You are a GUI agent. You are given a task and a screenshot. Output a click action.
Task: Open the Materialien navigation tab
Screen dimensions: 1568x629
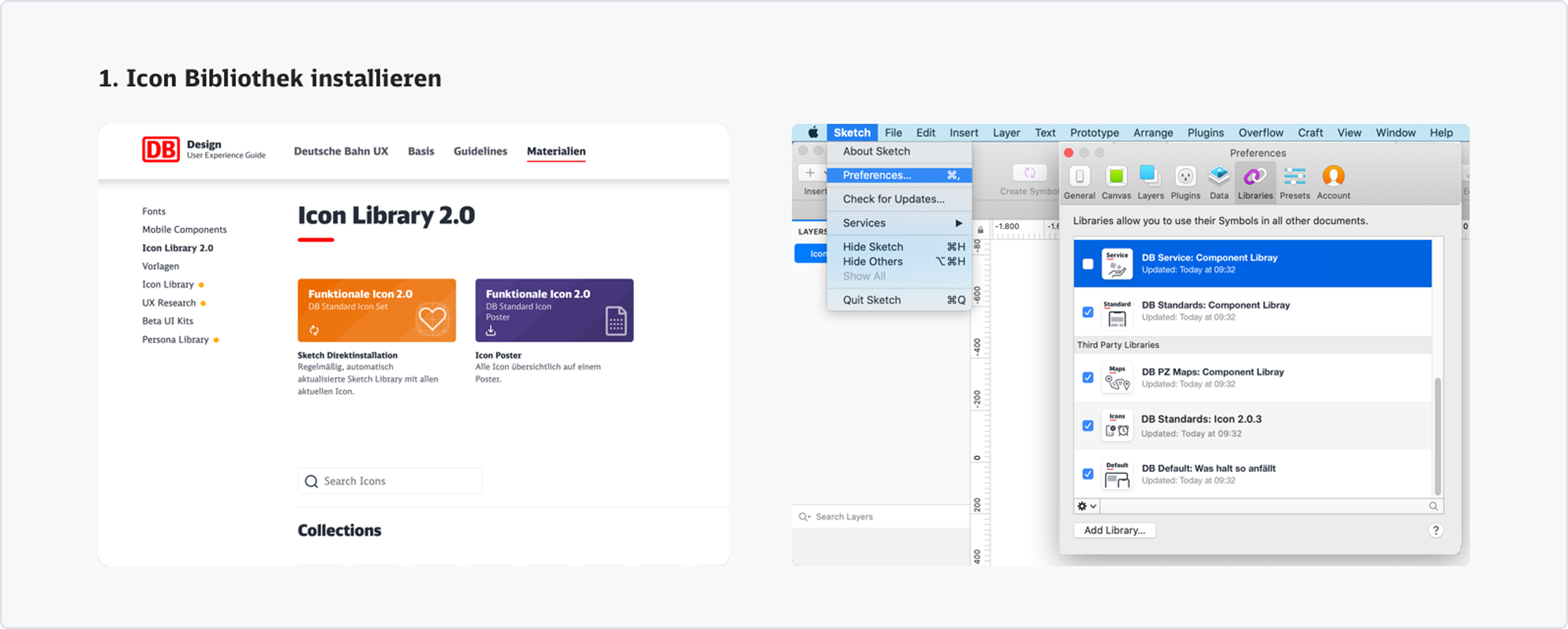pyautogui.click(x=556, y=151)
